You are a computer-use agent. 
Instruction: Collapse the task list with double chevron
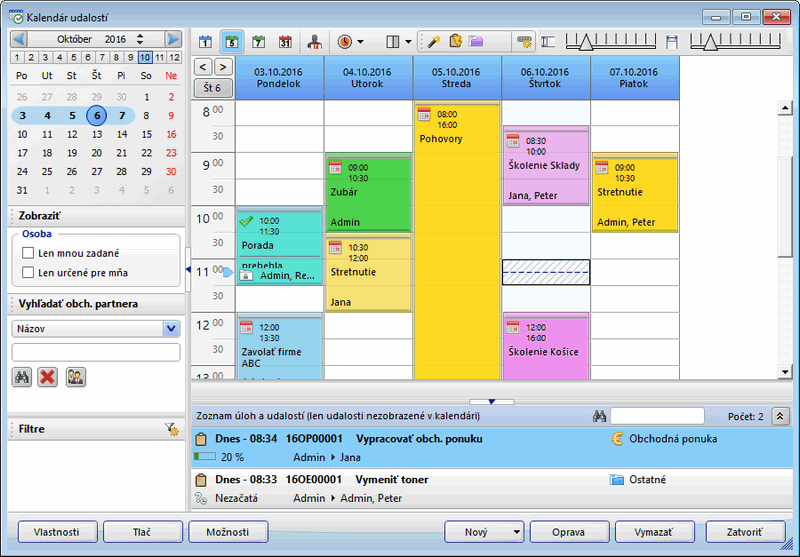[780, 416]
